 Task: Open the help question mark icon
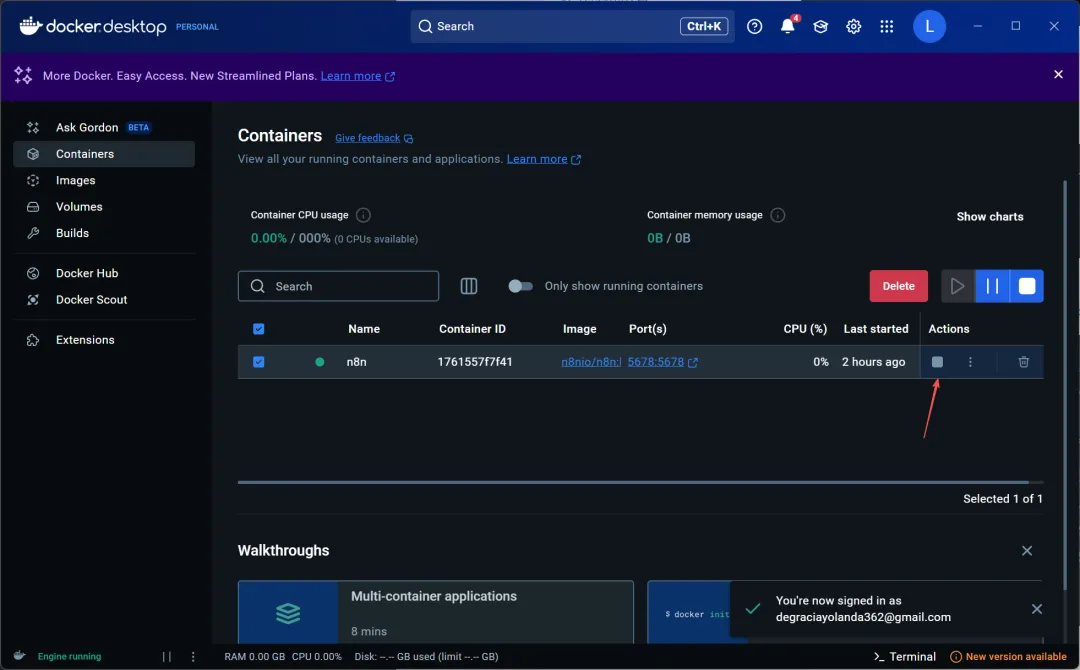tap(754, 26)
